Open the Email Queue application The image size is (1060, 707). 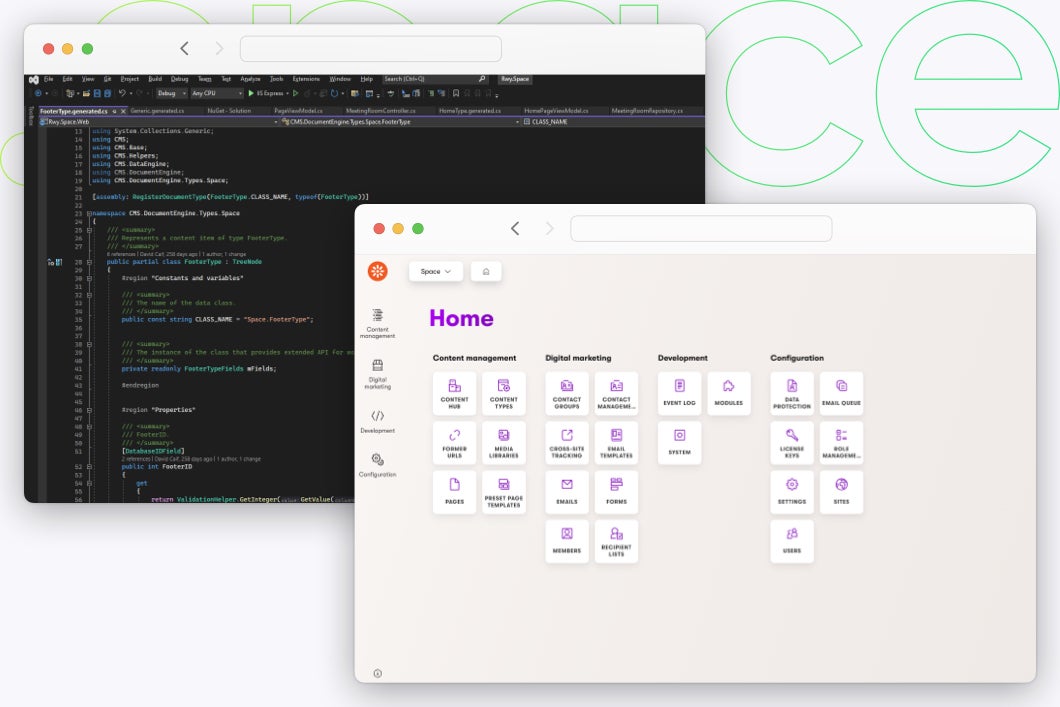841,392
